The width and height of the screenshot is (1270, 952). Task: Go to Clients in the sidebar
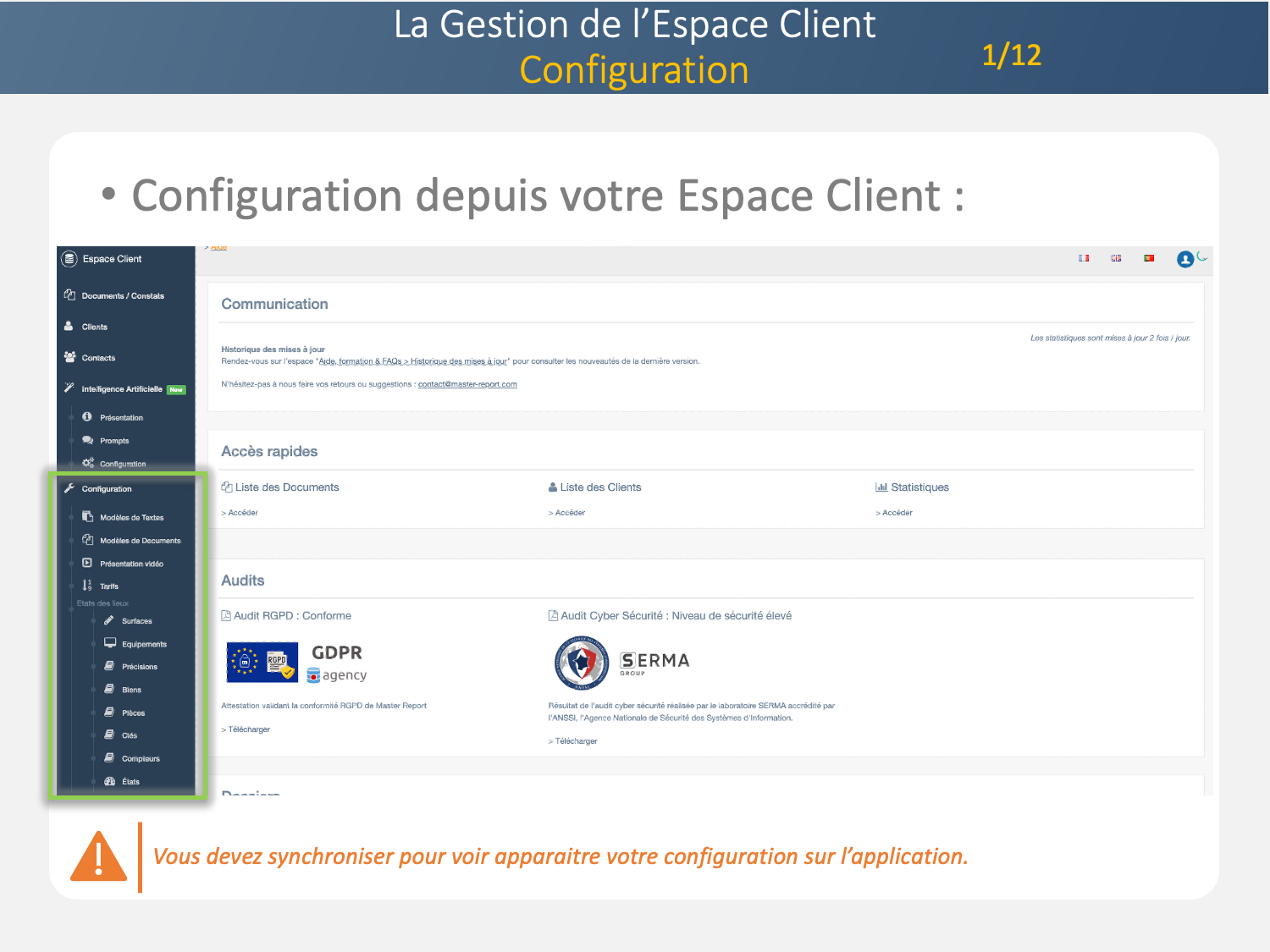click(x=94, y=327)
